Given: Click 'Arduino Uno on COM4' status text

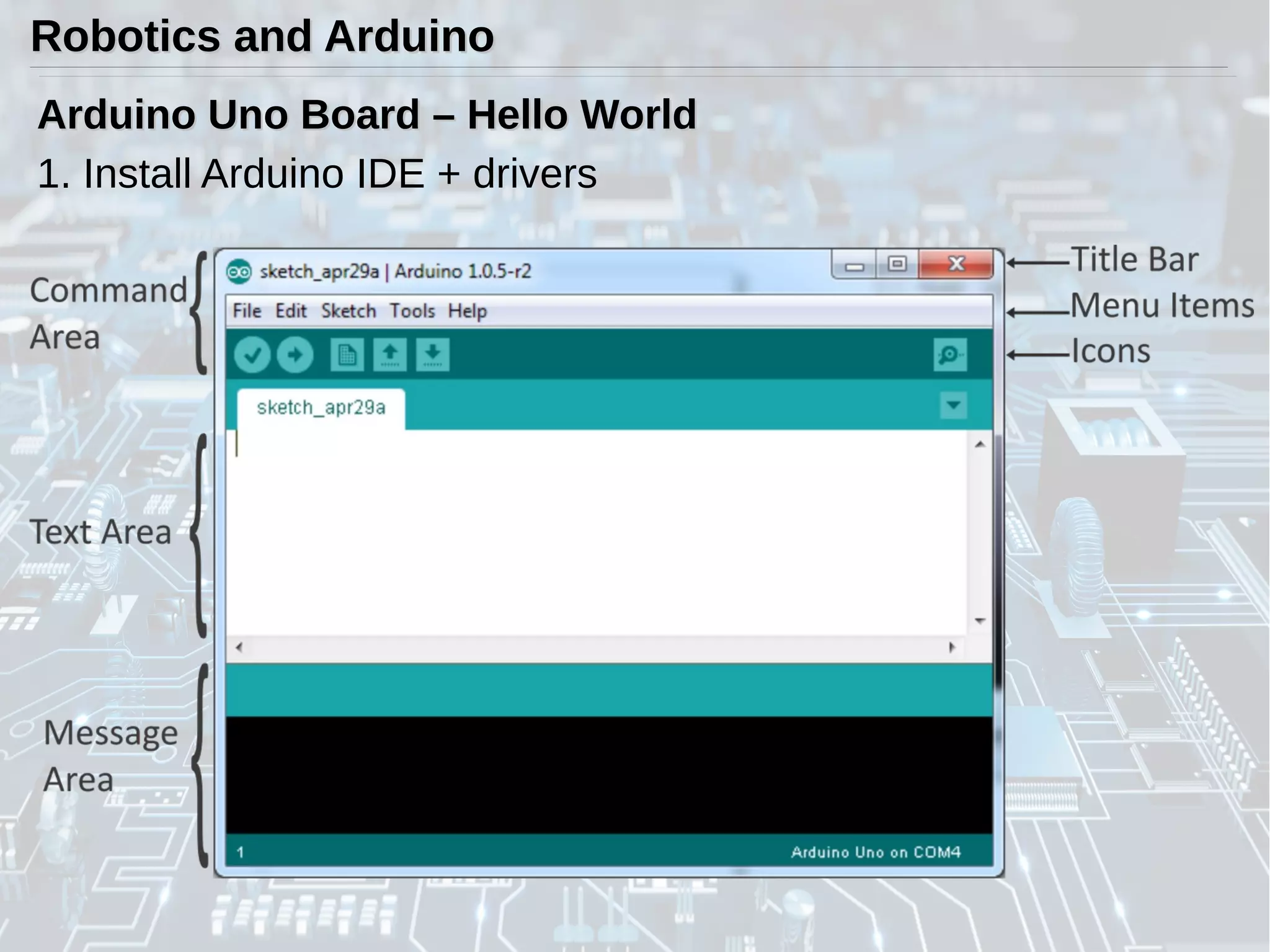Looking at the screenshot, I should (x=876, y=852).
